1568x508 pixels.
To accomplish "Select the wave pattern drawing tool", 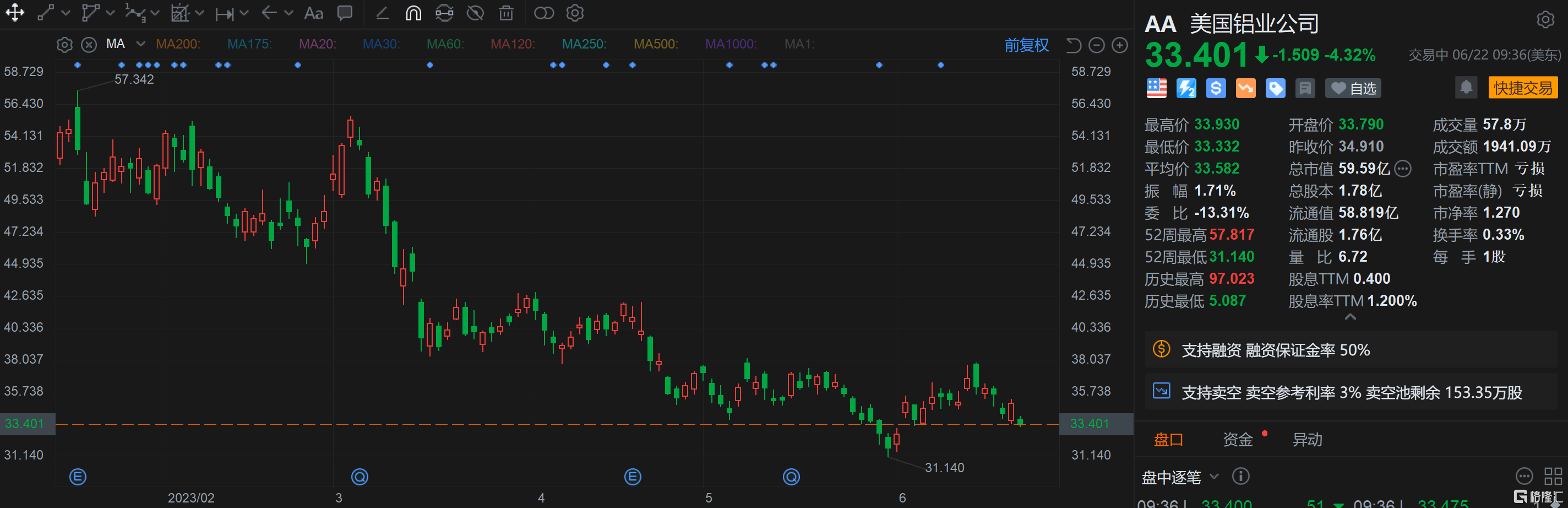I will pos(135,13).
